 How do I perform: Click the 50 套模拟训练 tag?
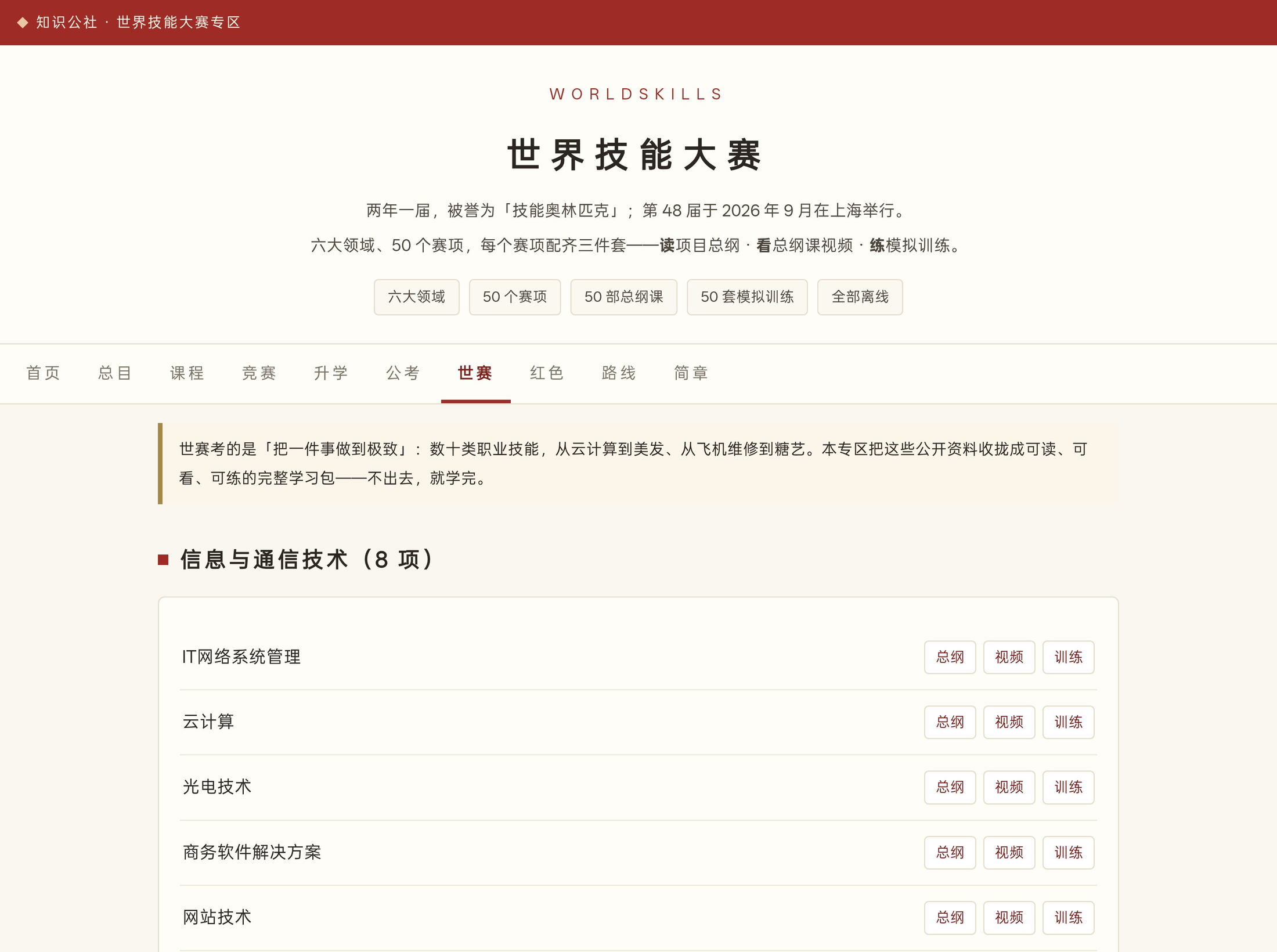tap(747, 297)
